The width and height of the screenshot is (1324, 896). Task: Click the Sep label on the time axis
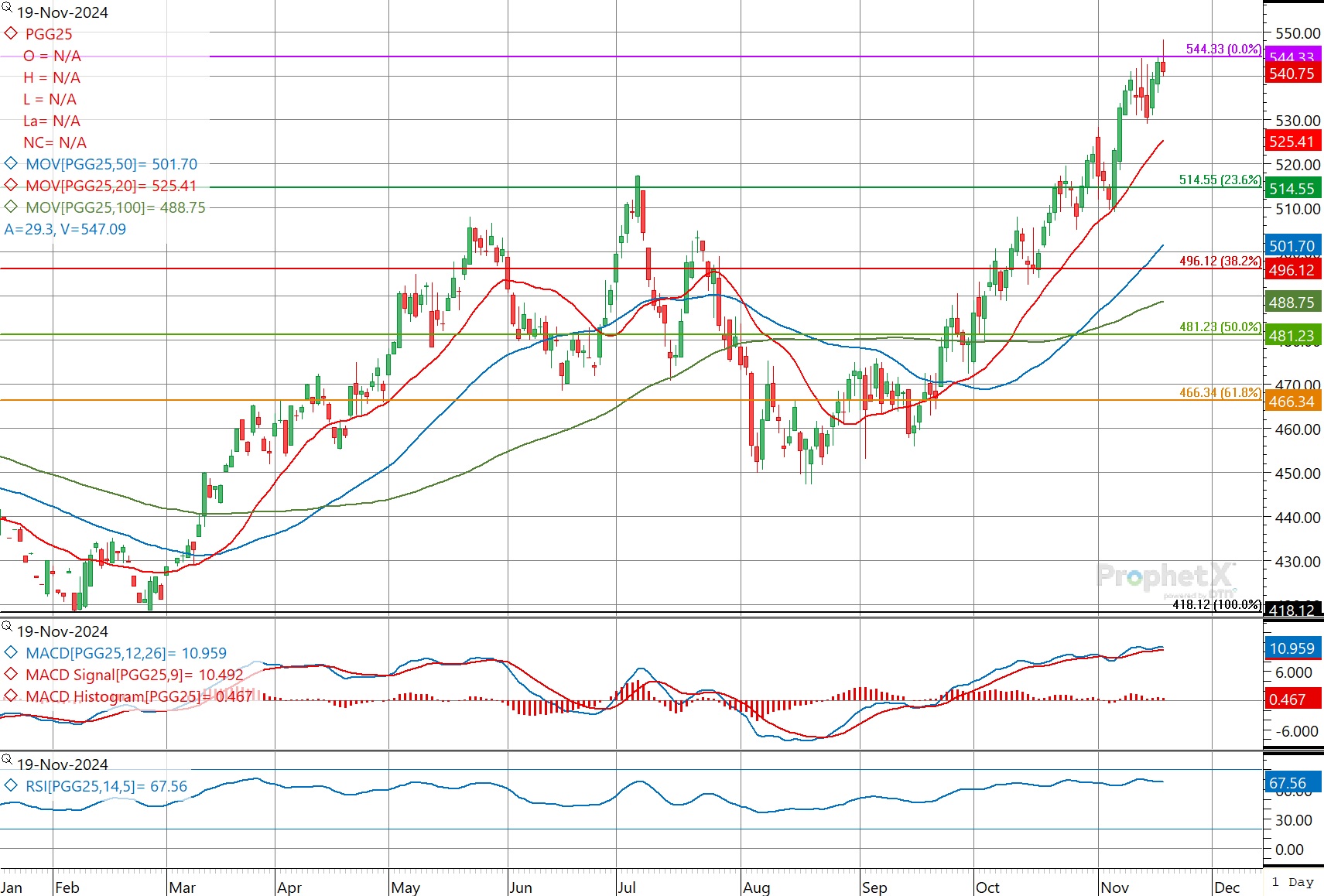(874, 887)
